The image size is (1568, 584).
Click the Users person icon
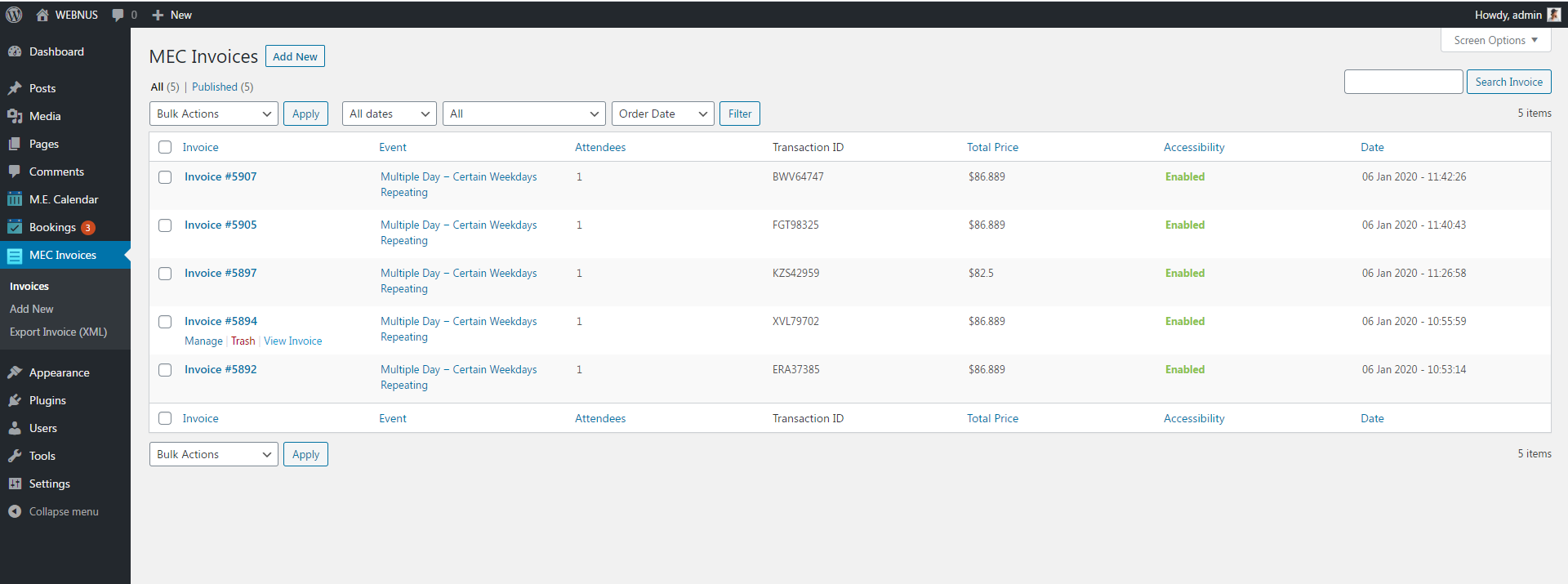[15, 428]
